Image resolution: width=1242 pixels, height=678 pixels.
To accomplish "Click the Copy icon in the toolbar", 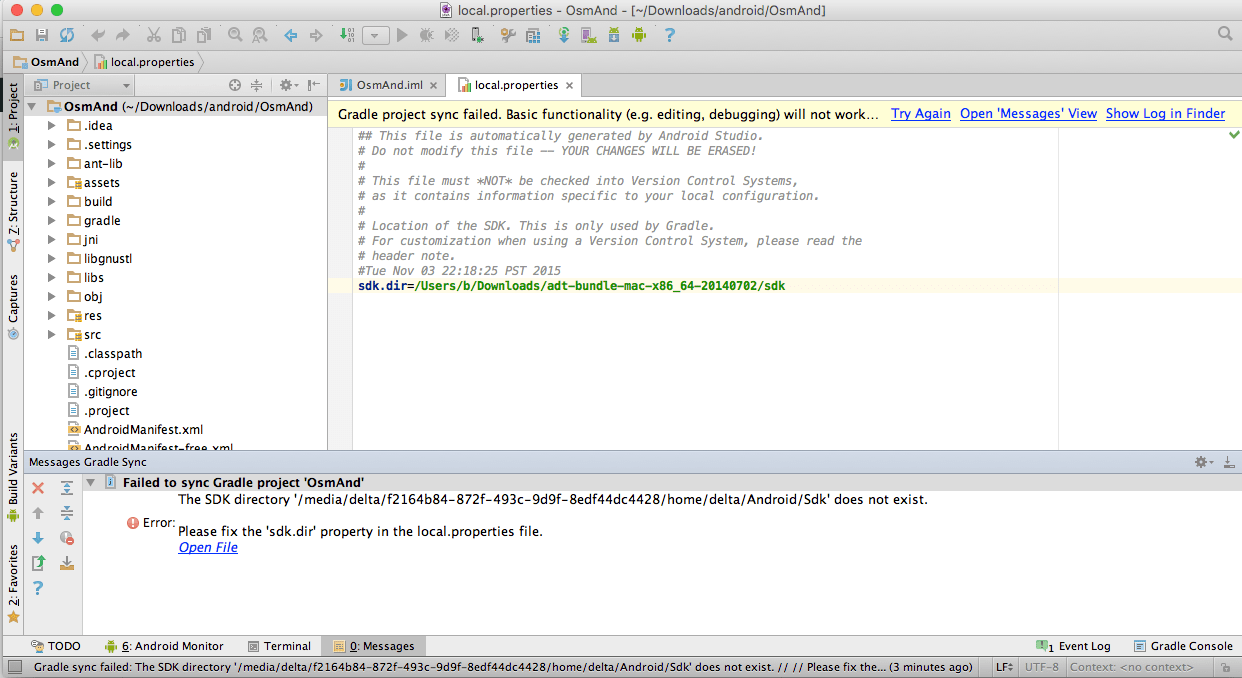I will (x=178, y=35).
